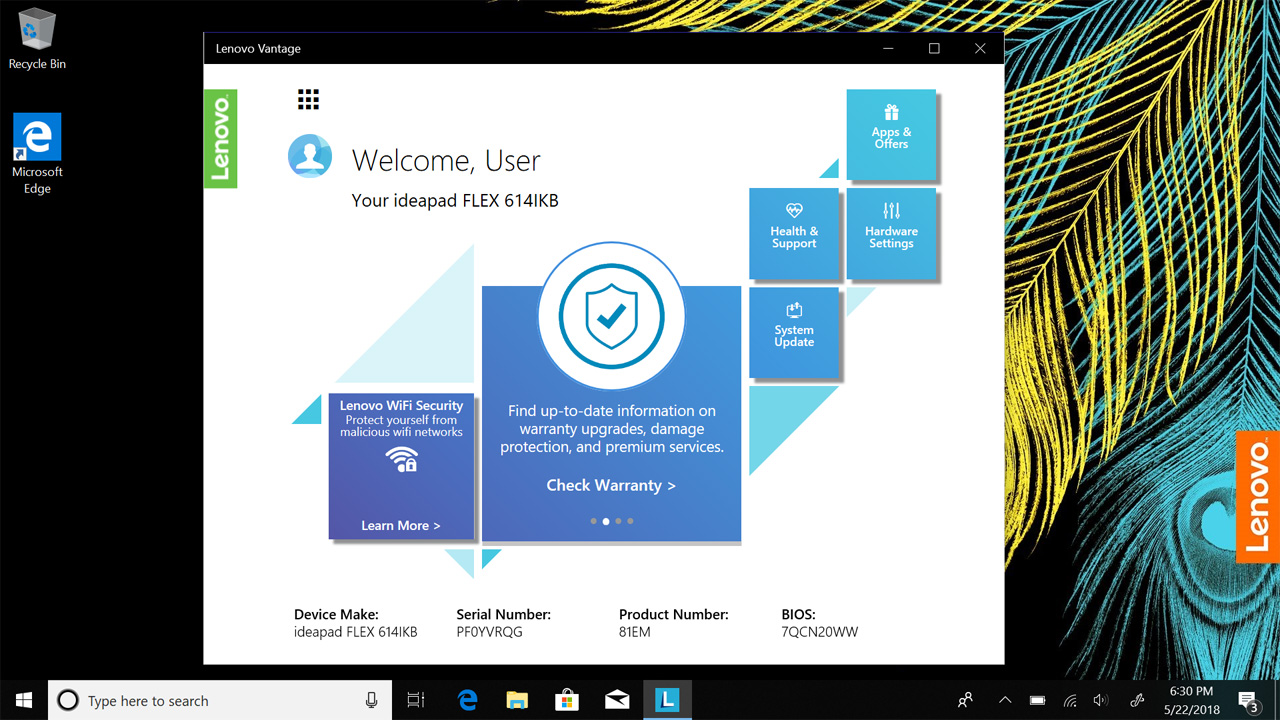Click the shield checkmark warranty icon
1280x720 pixels.
[x=611, y=316]
